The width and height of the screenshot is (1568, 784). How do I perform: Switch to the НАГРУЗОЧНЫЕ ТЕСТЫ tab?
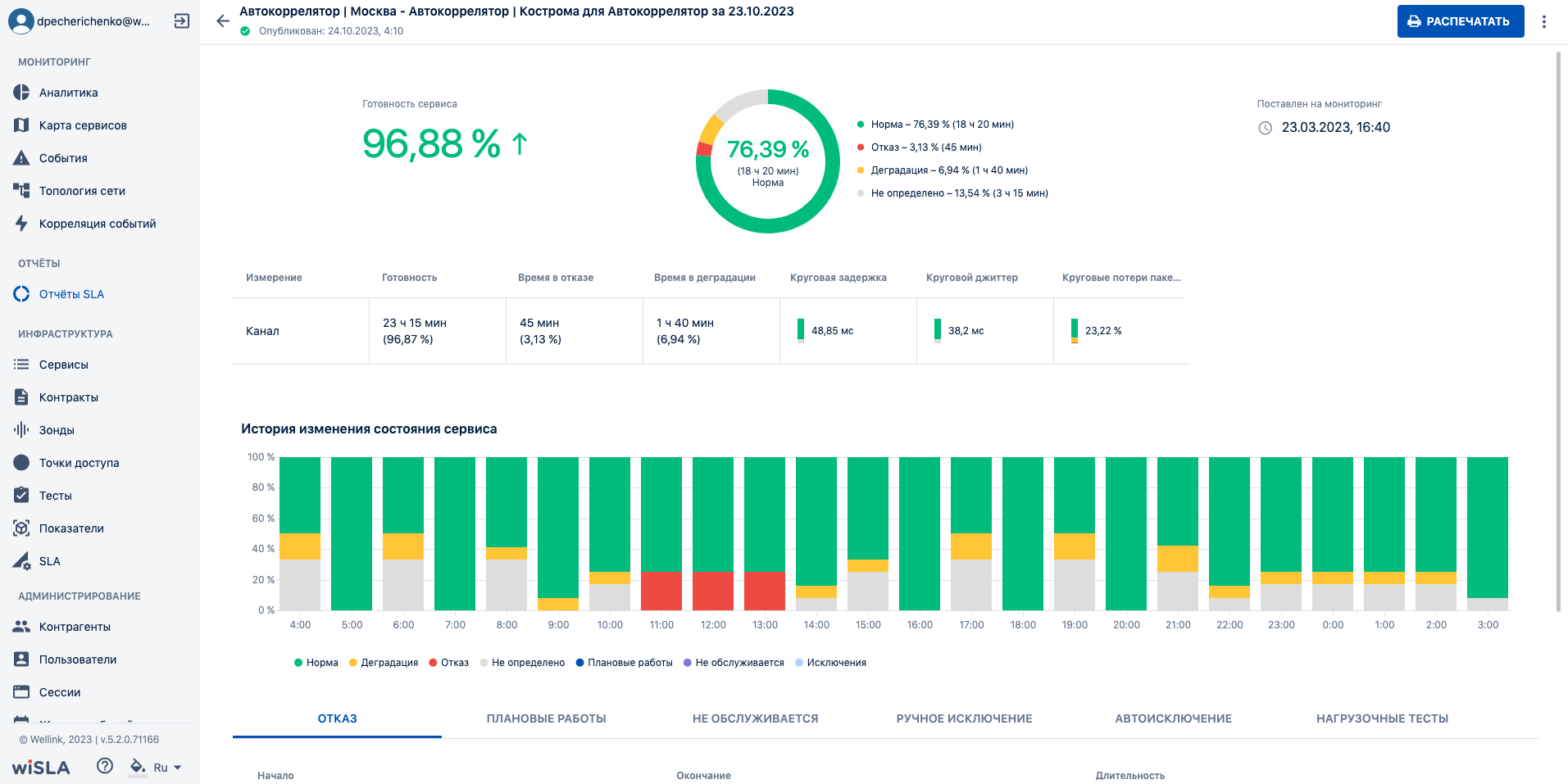click(1382, 718)
